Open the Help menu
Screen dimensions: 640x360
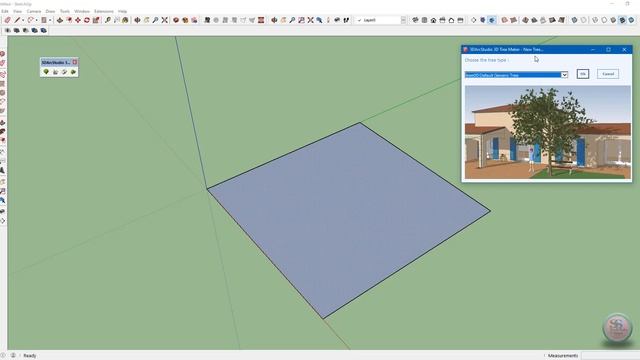(x=122, y=11)
